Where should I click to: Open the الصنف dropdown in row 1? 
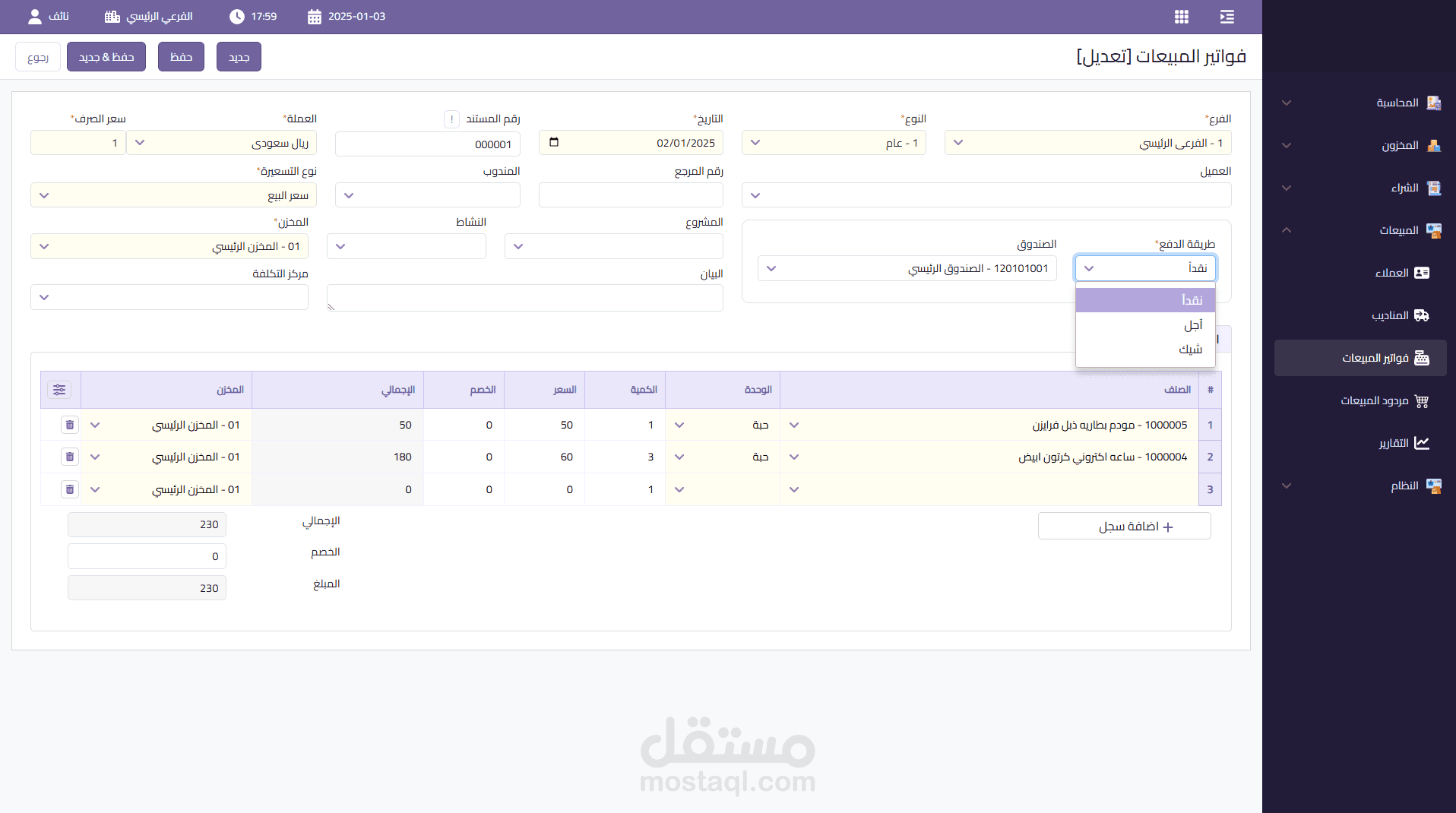click(x=989, y=425)
